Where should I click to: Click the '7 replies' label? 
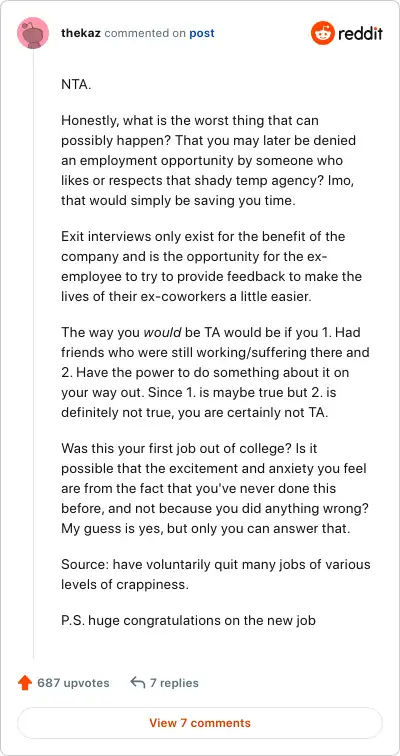click(174, 683)
